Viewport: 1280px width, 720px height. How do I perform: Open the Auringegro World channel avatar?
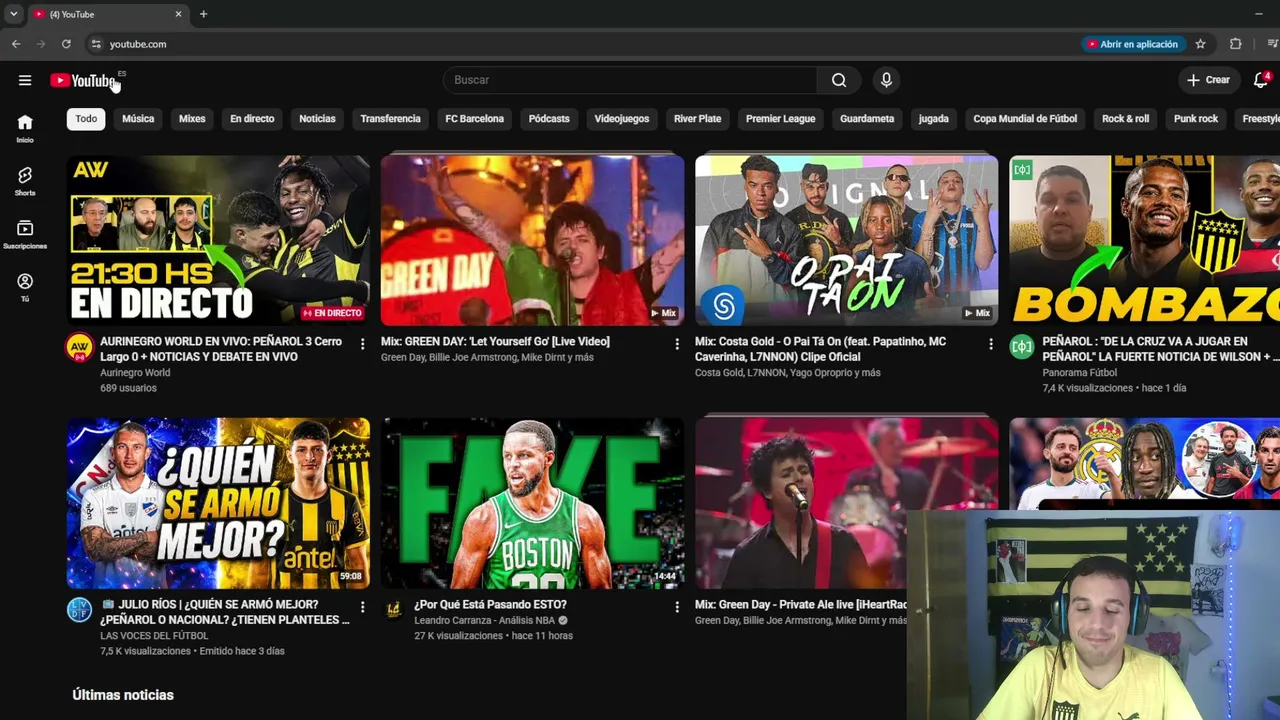(80, 347)
